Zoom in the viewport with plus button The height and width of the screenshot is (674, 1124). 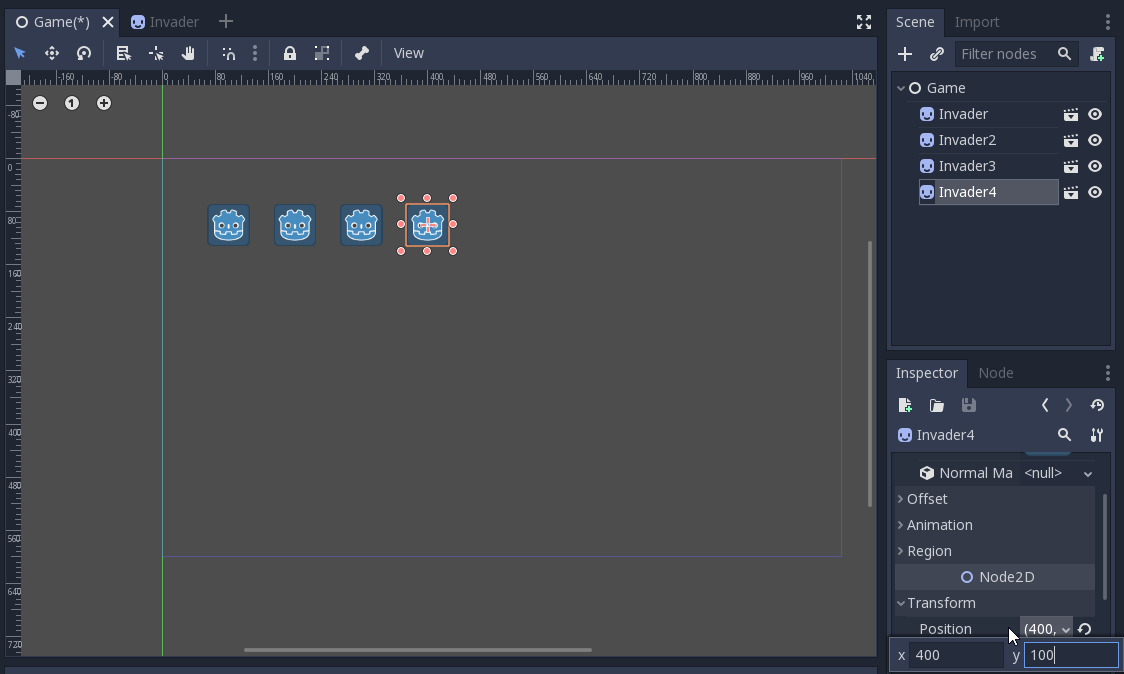point(104,103)
